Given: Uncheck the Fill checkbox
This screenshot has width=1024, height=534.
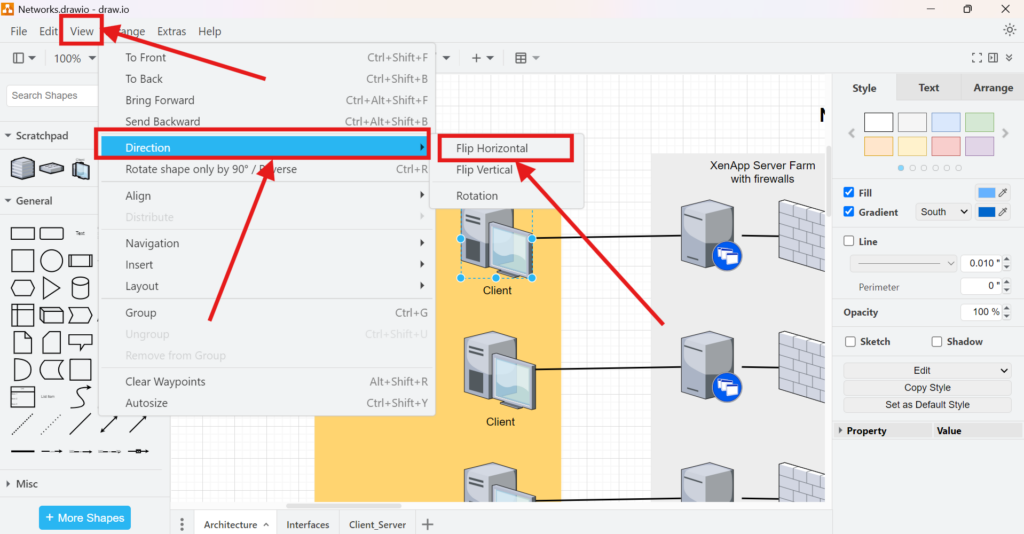Looking at the screenshot, I should click(849, 192).
